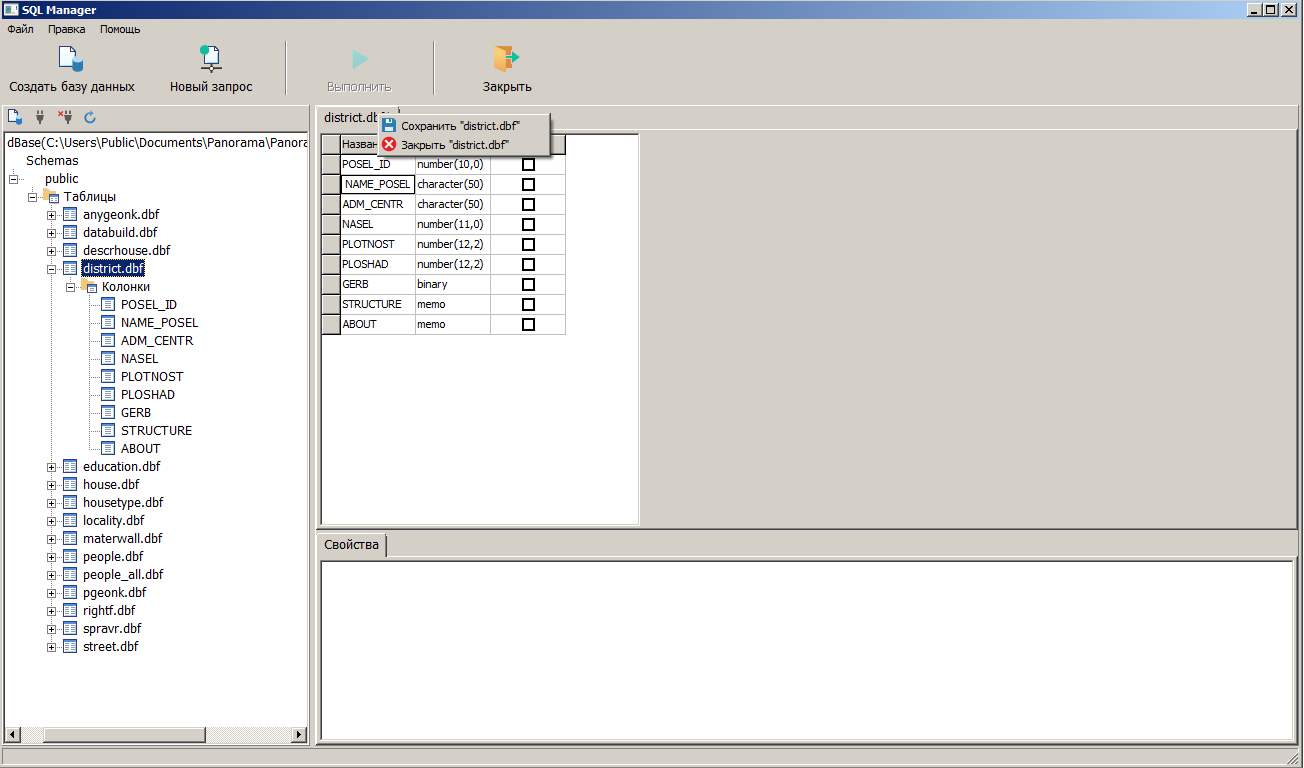Tick the checkbox in the ABOUT row
Viewport: 1304px width, 768px height.
[x=529, y=324]
